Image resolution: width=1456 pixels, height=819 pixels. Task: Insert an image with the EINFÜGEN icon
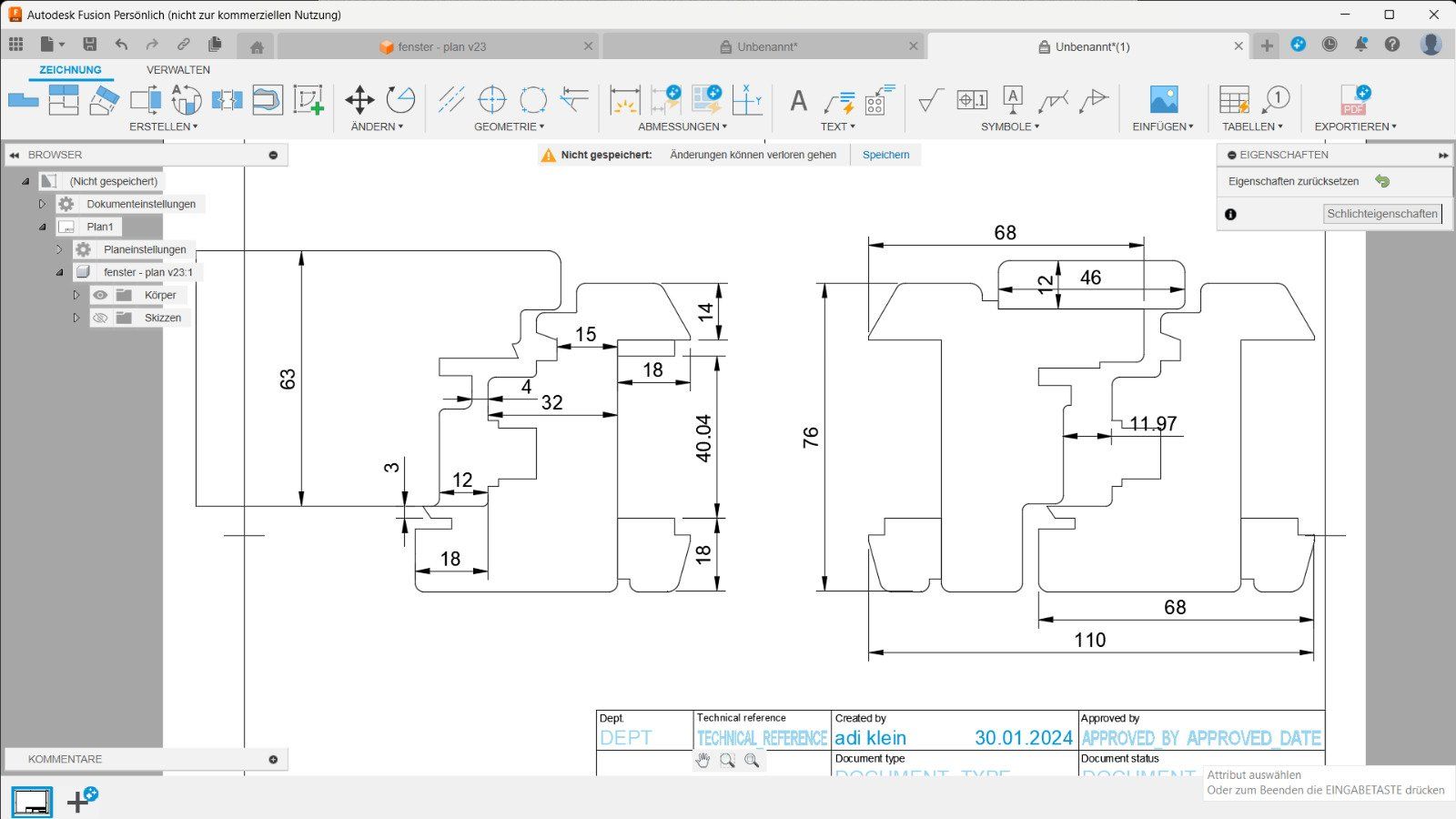coord(1164,100)
